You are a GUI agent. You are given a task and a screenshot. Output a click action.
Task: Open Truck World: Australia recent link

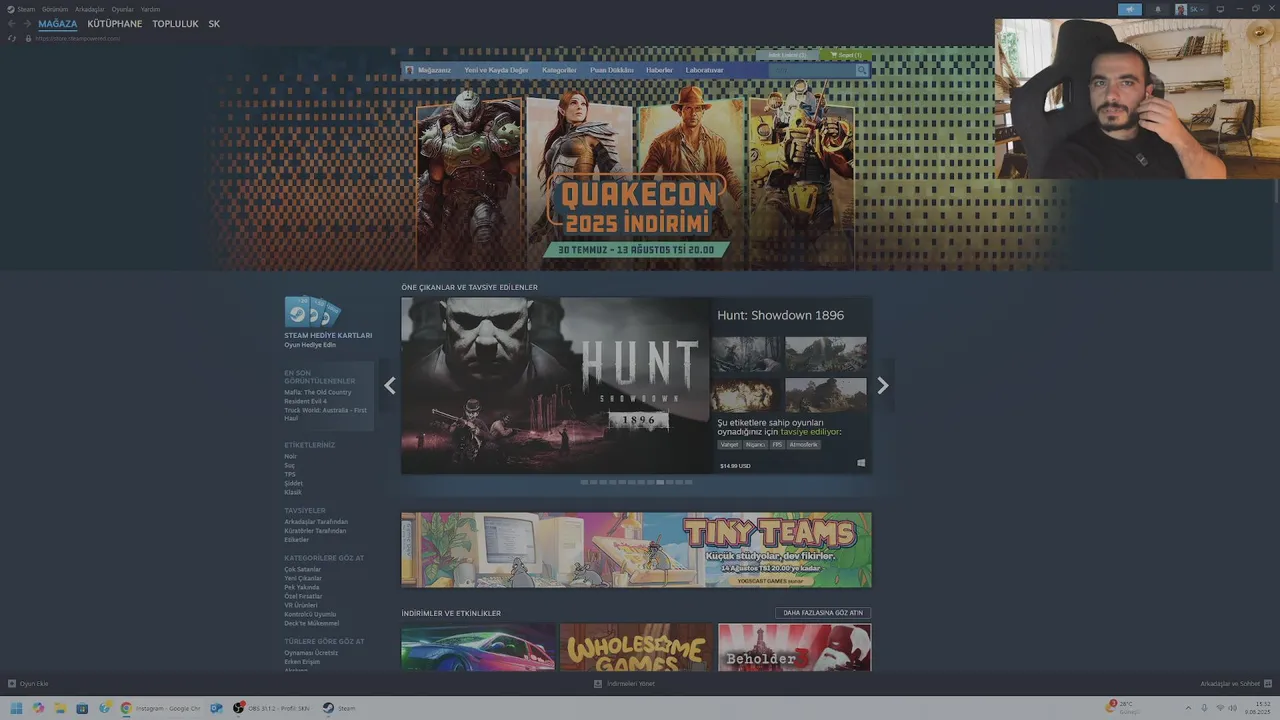coord(325,414)
